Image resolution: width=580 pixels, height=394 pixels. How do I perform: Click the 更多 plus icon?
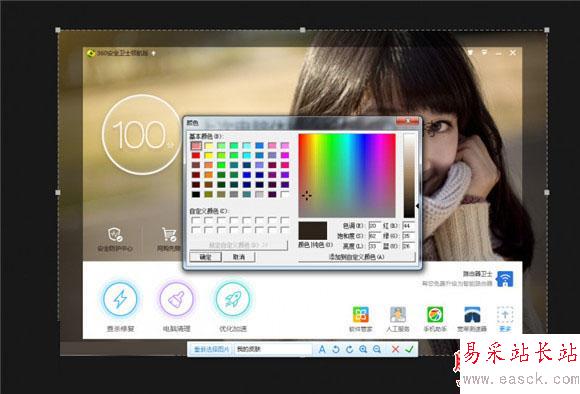point(505,315)
